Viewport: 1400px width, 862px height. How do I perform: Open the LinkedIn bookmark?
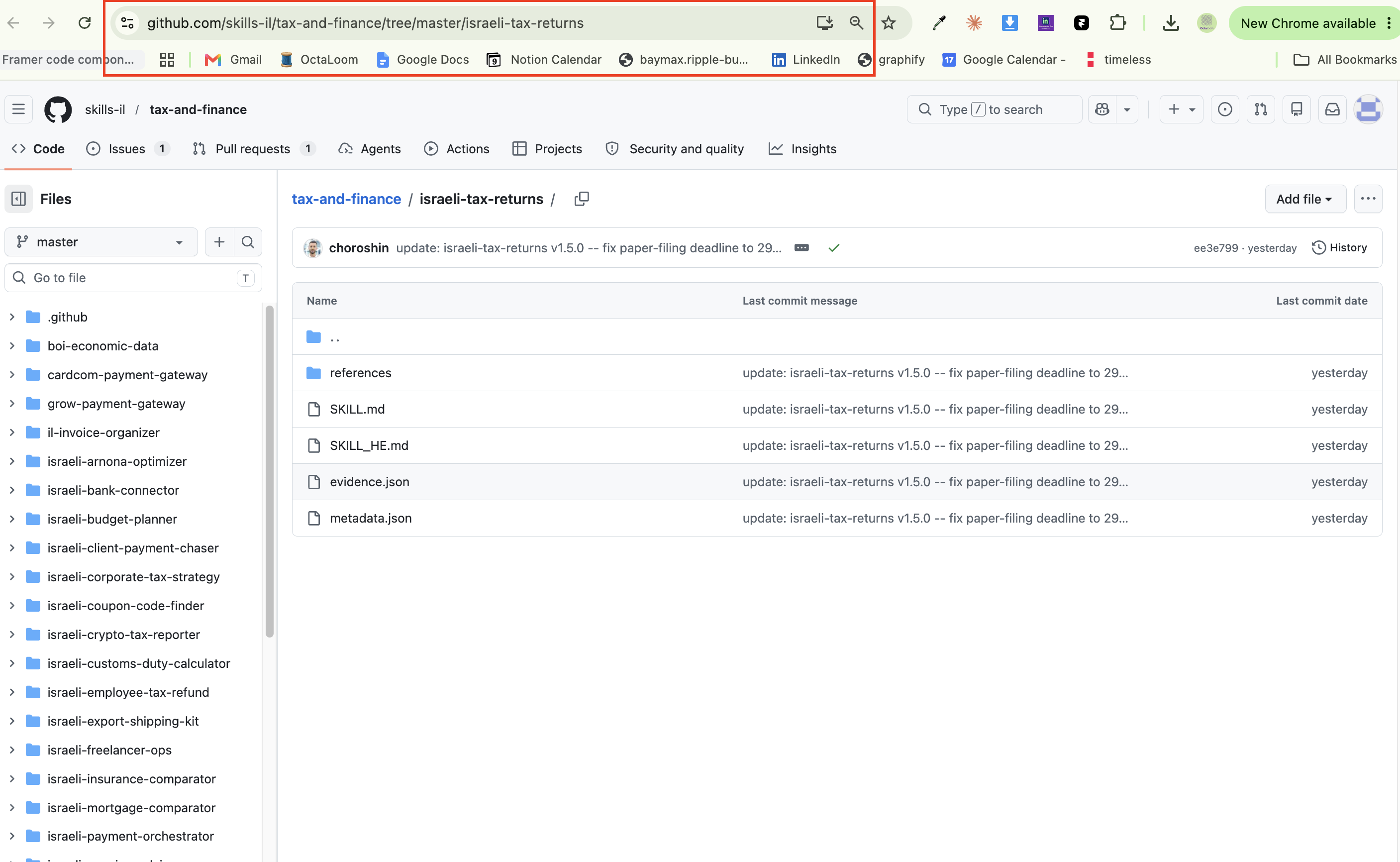pyautogui.click(x=805, y=59)
